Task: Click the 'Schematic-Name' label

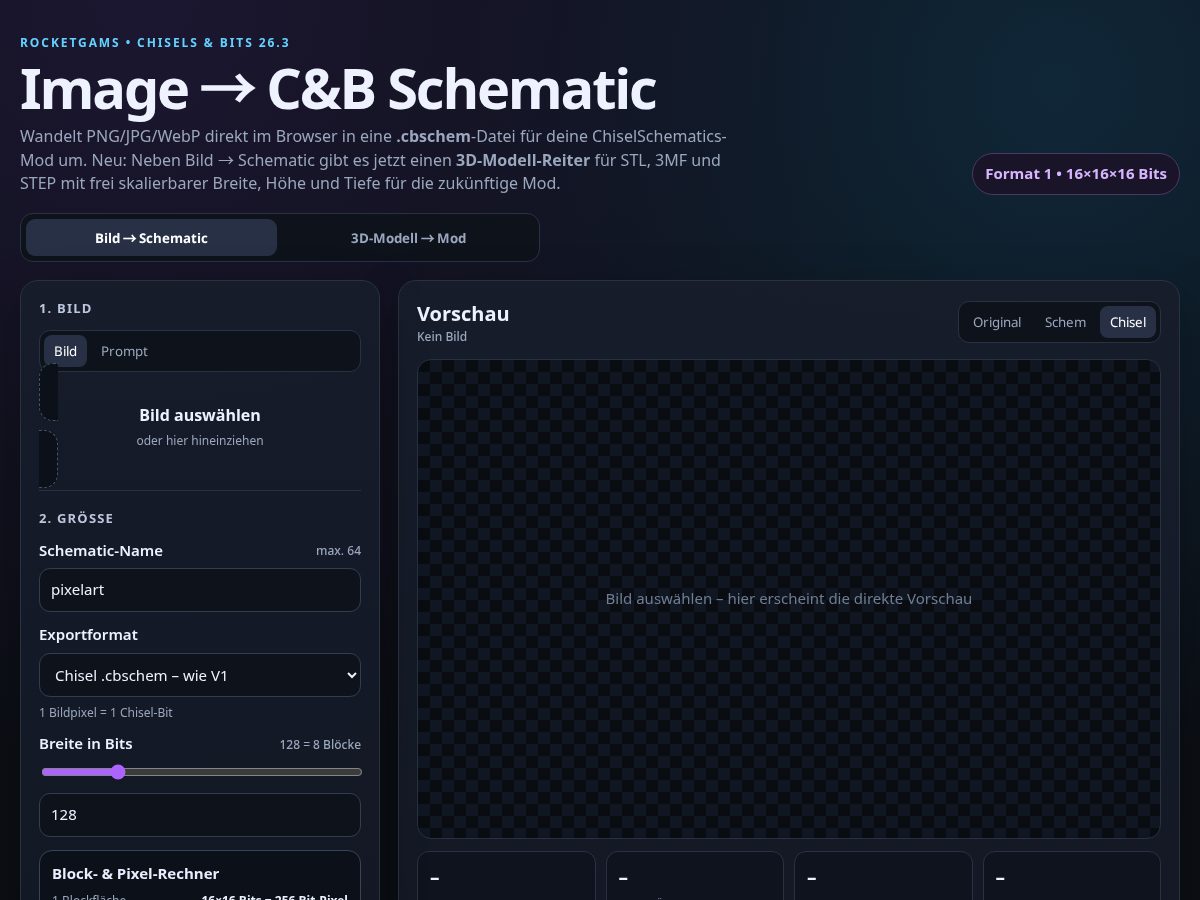Action: 101,551
